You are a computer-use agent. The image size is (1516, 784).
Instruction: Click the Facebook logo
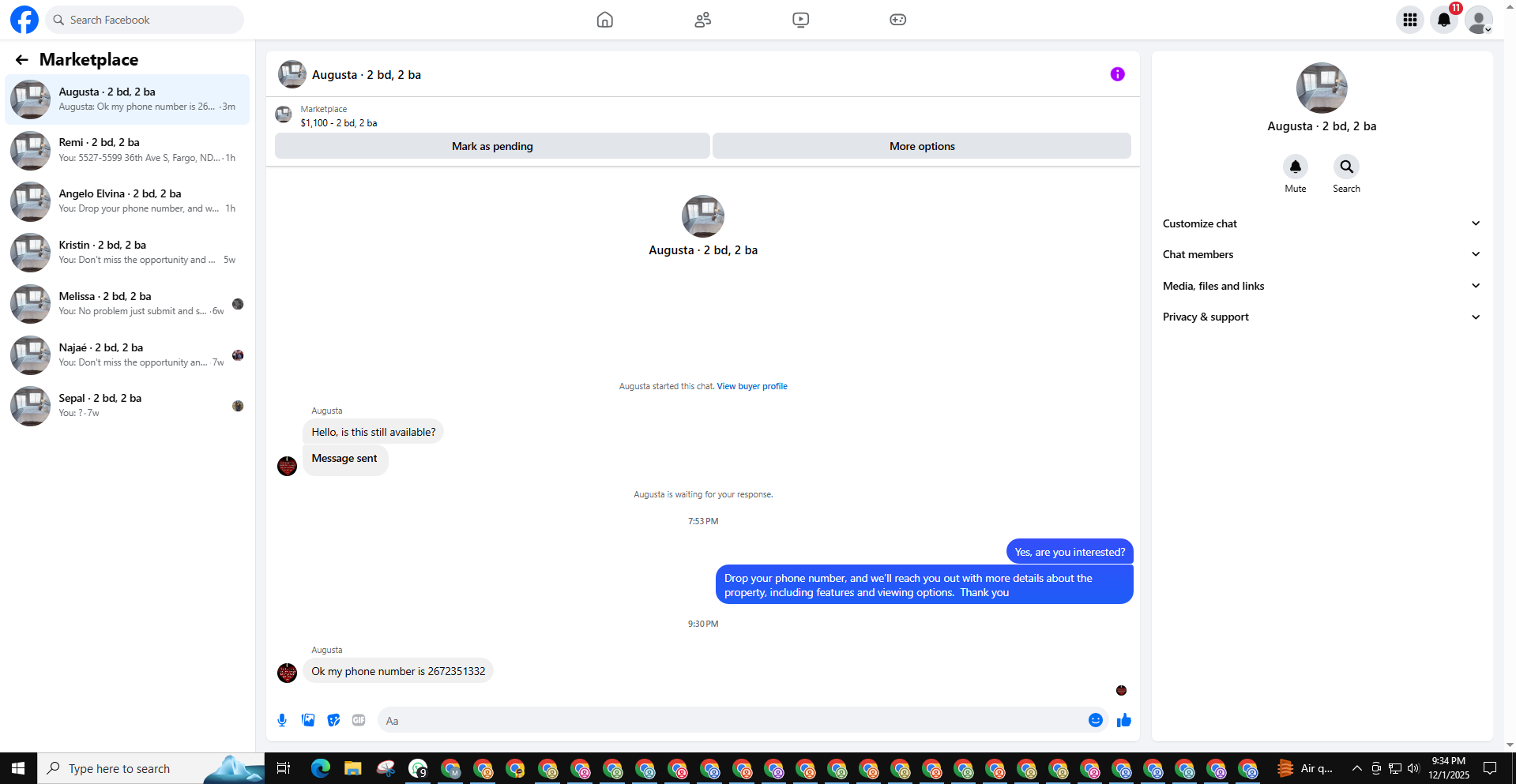point(24,20)
